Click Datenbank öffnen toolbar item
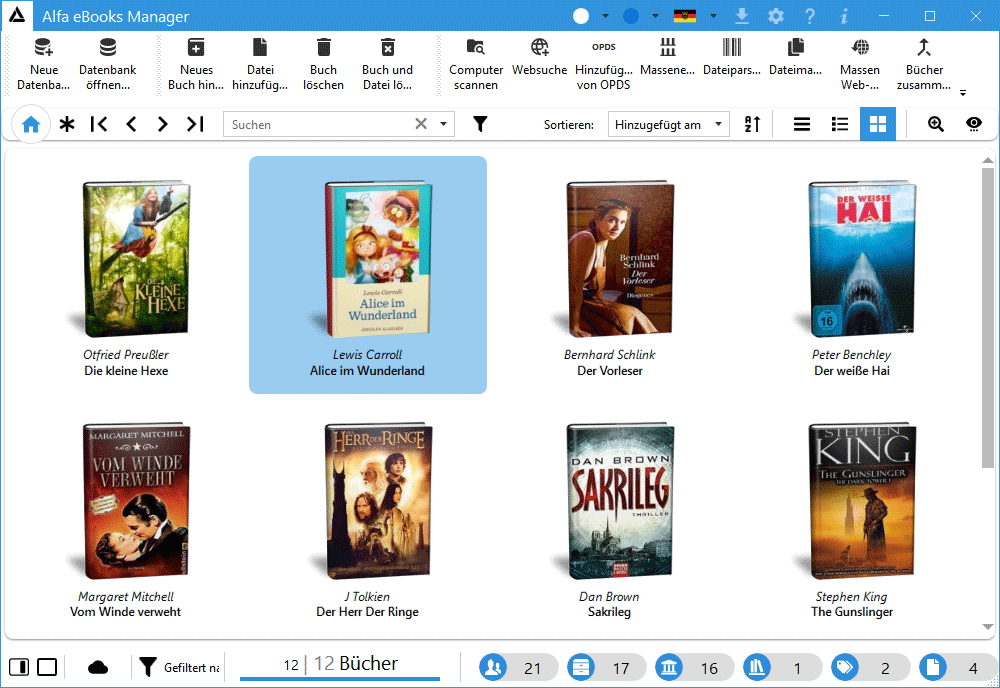1000x688 pixels. pyautogui.click(x=108, y=47)
